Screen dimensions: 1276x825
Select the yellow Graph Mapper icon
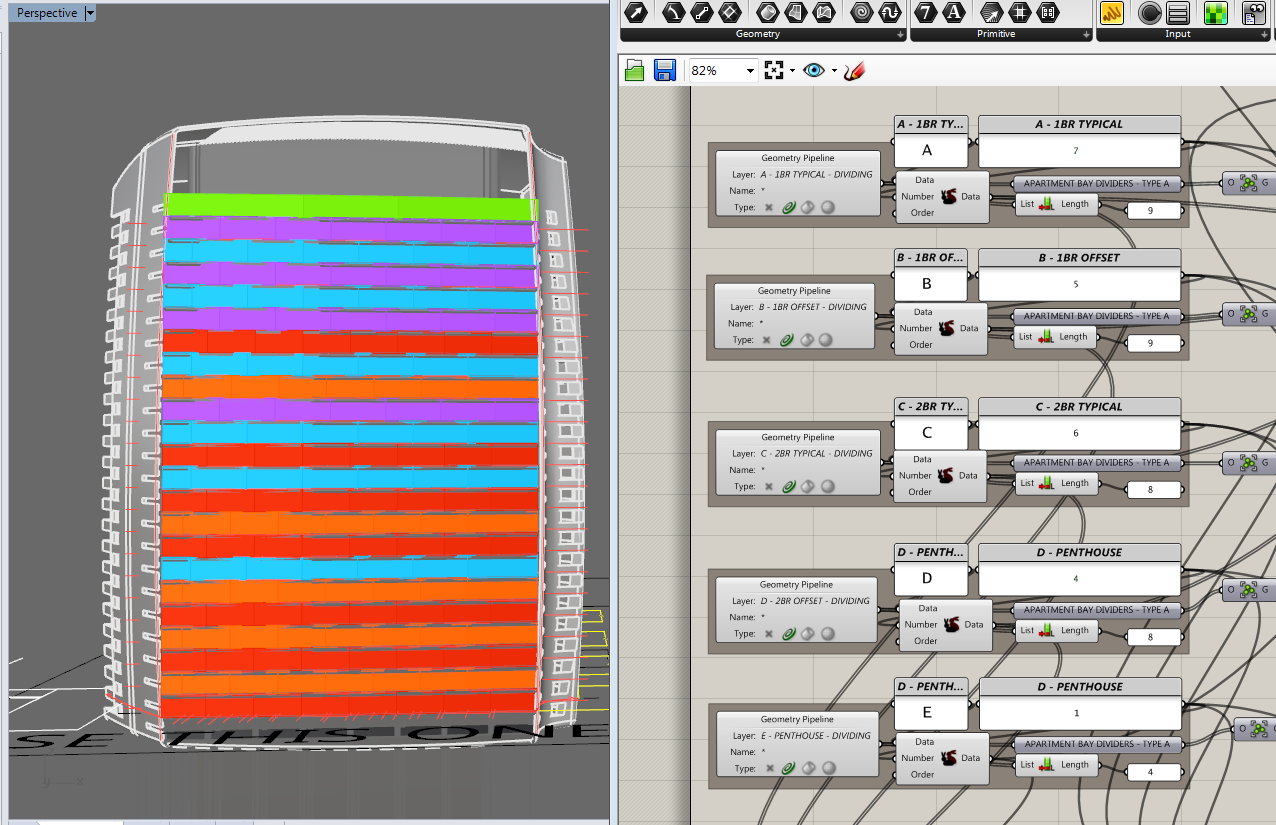1113,13
